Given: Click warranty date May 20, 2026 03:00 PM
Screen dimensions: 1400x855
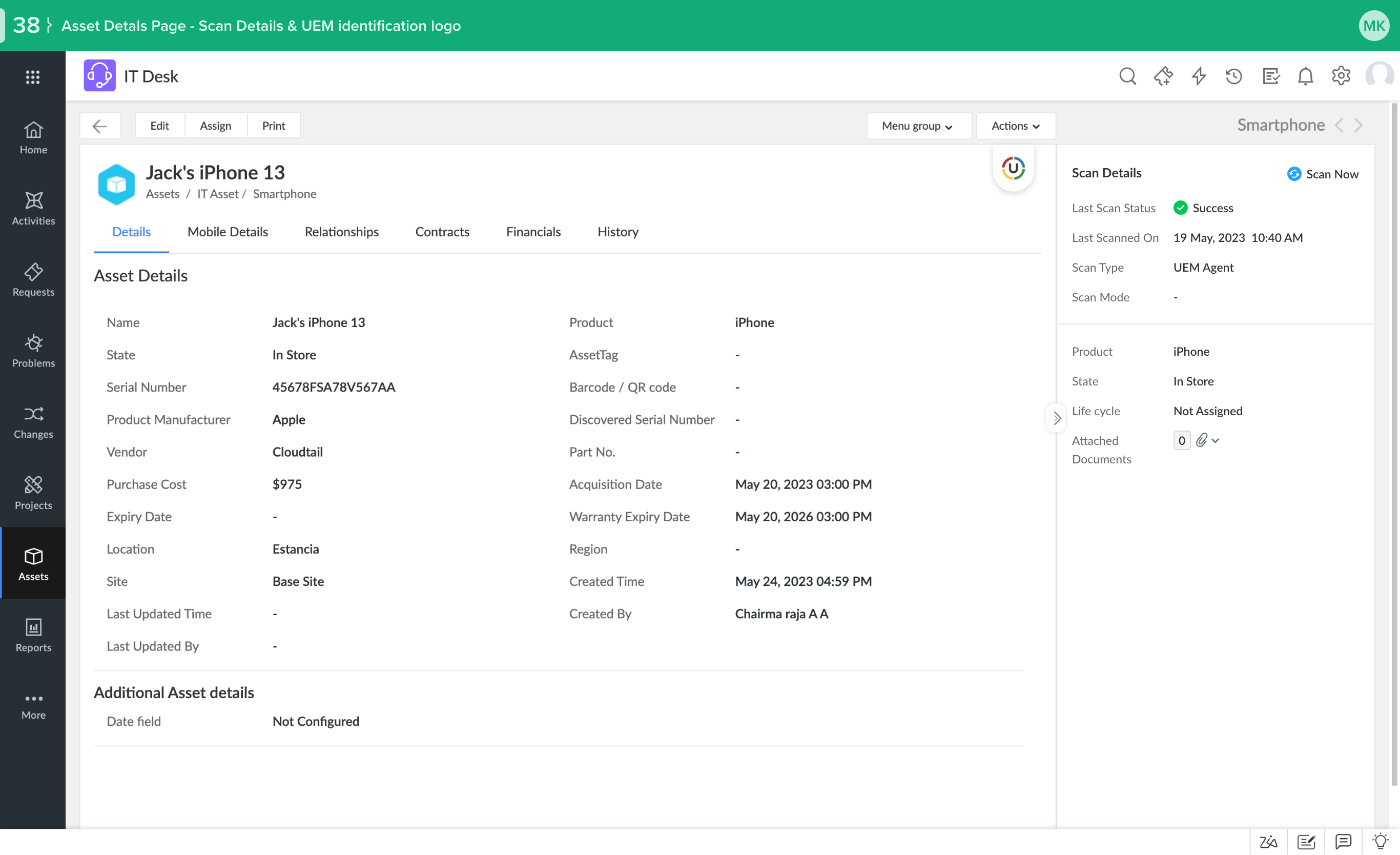Looking at the screenshot, I should pos(804,517).
